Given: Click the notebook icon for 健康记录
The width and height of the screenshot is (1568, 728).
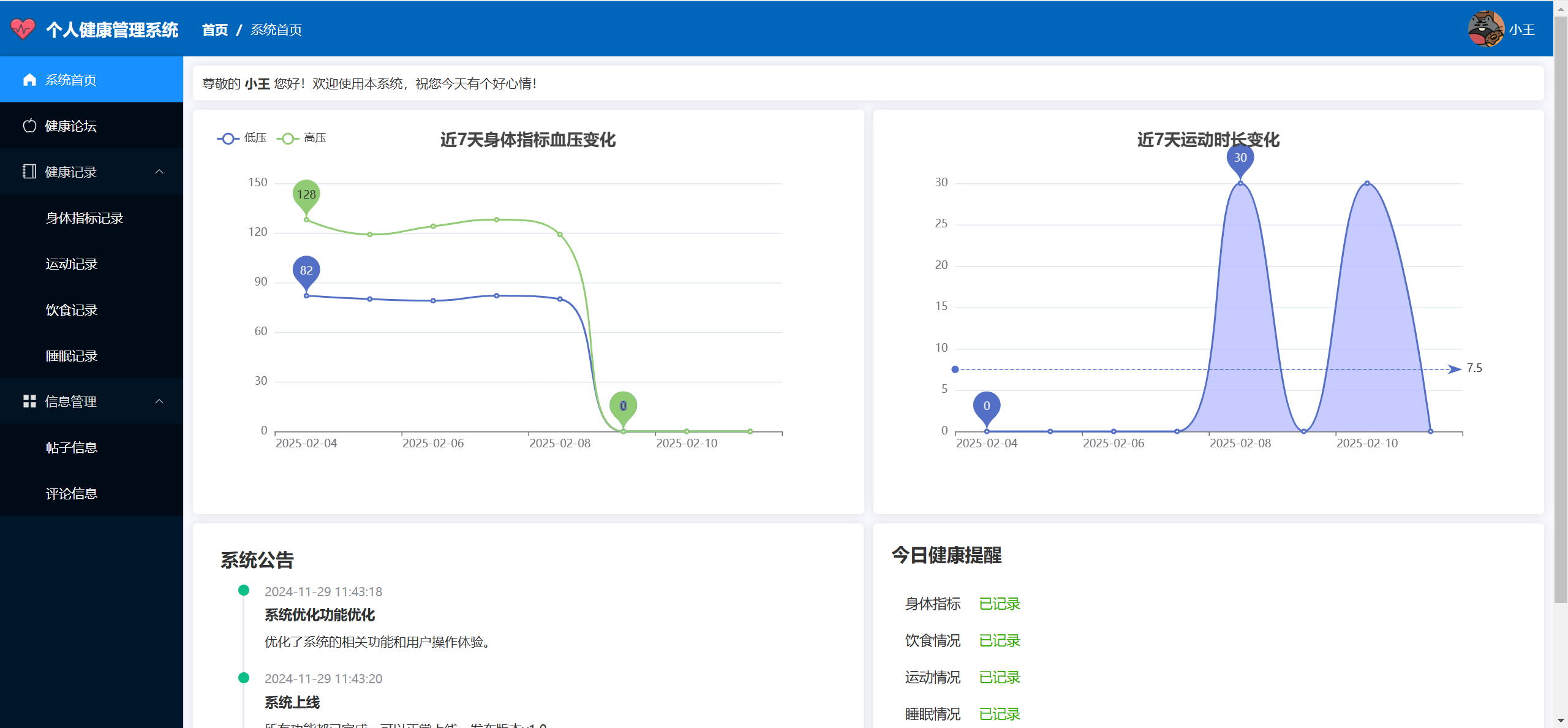Looking at the screenshot, I should [29, 172].
